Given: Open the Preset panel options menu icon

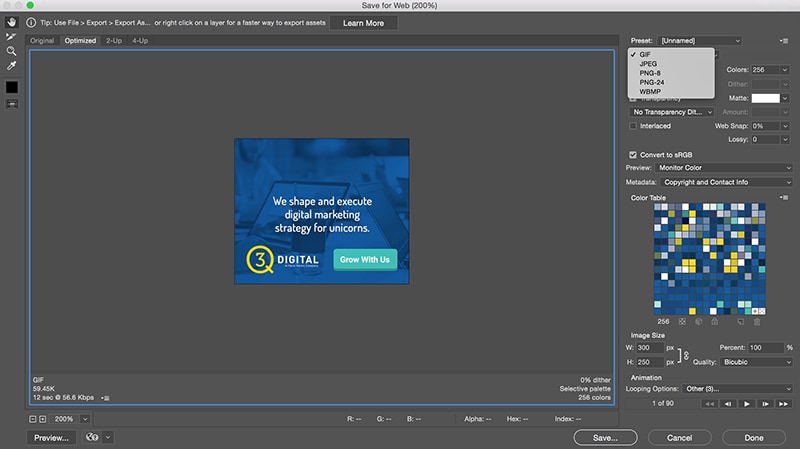Looking at the screenshot, I should pyautogui.click(x=784, y=41).
